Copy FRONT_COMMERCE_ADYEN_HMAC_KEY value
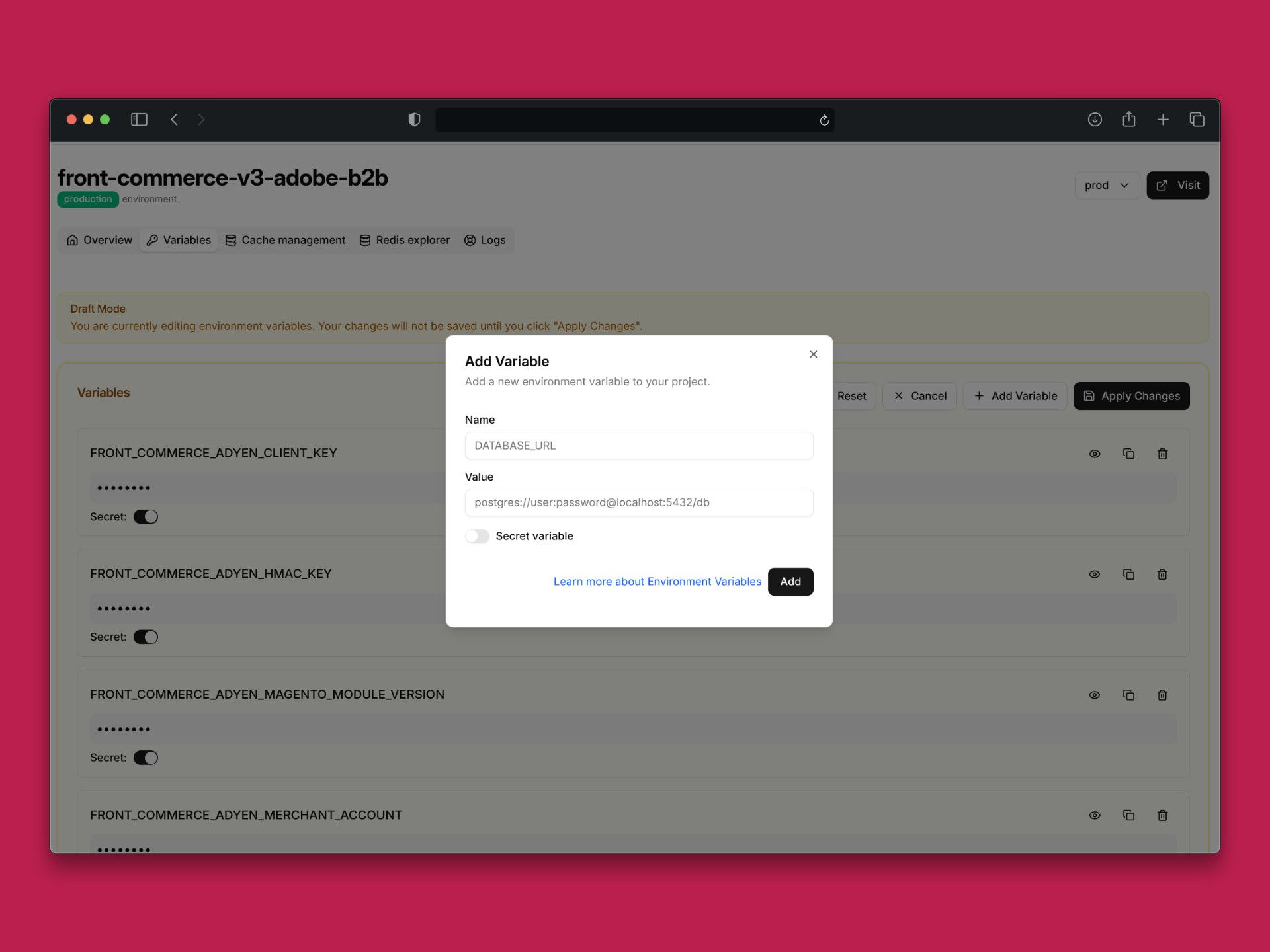This screenshot has width=1270, height=952. 1128,575
